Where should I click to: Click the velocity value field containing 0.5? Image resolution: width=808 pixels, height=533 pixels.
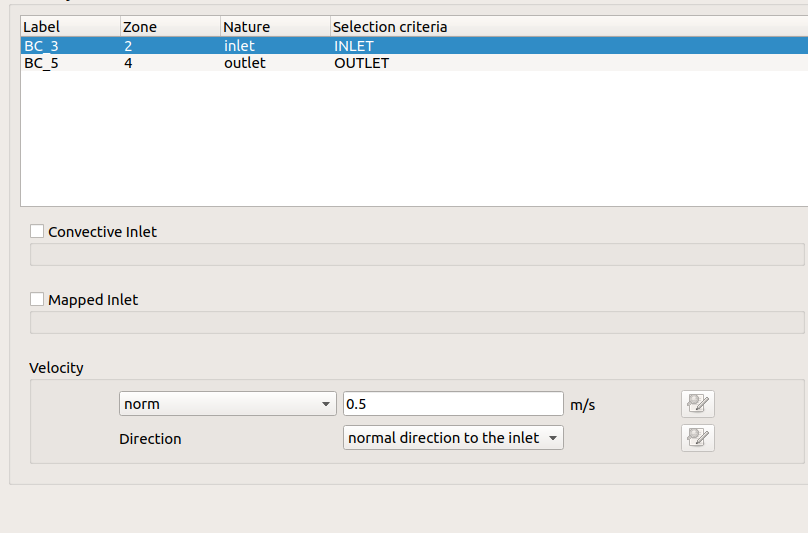coord(452,404)
